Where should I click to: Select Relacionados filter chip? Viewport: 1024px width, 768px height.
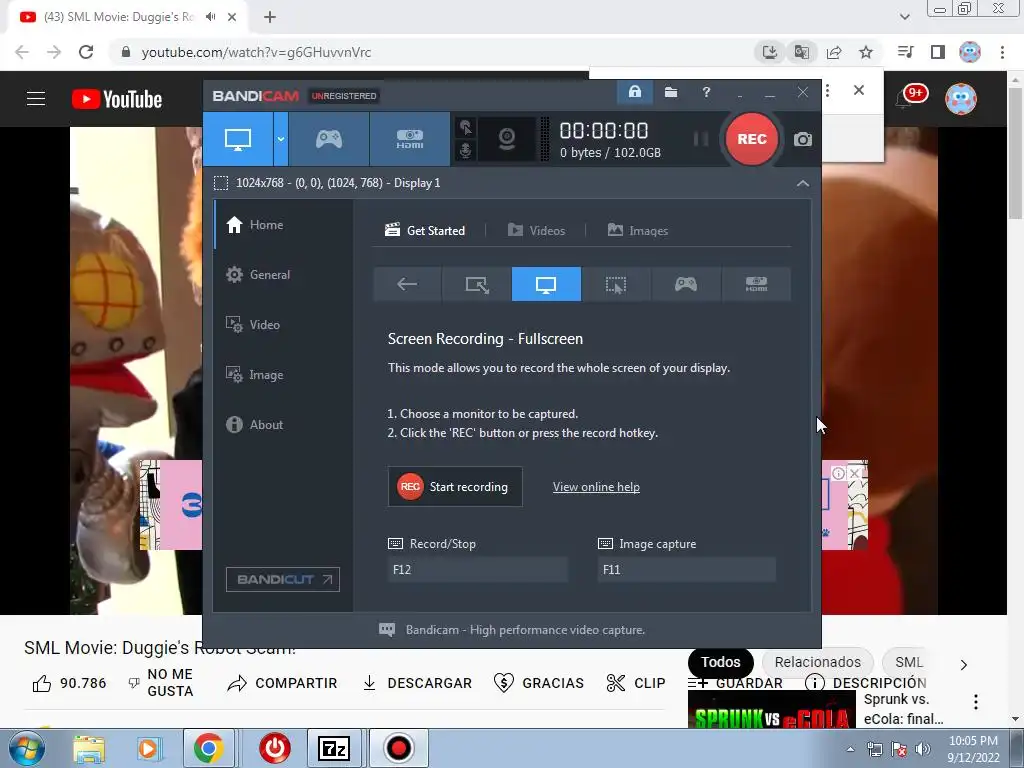(818, 662)
